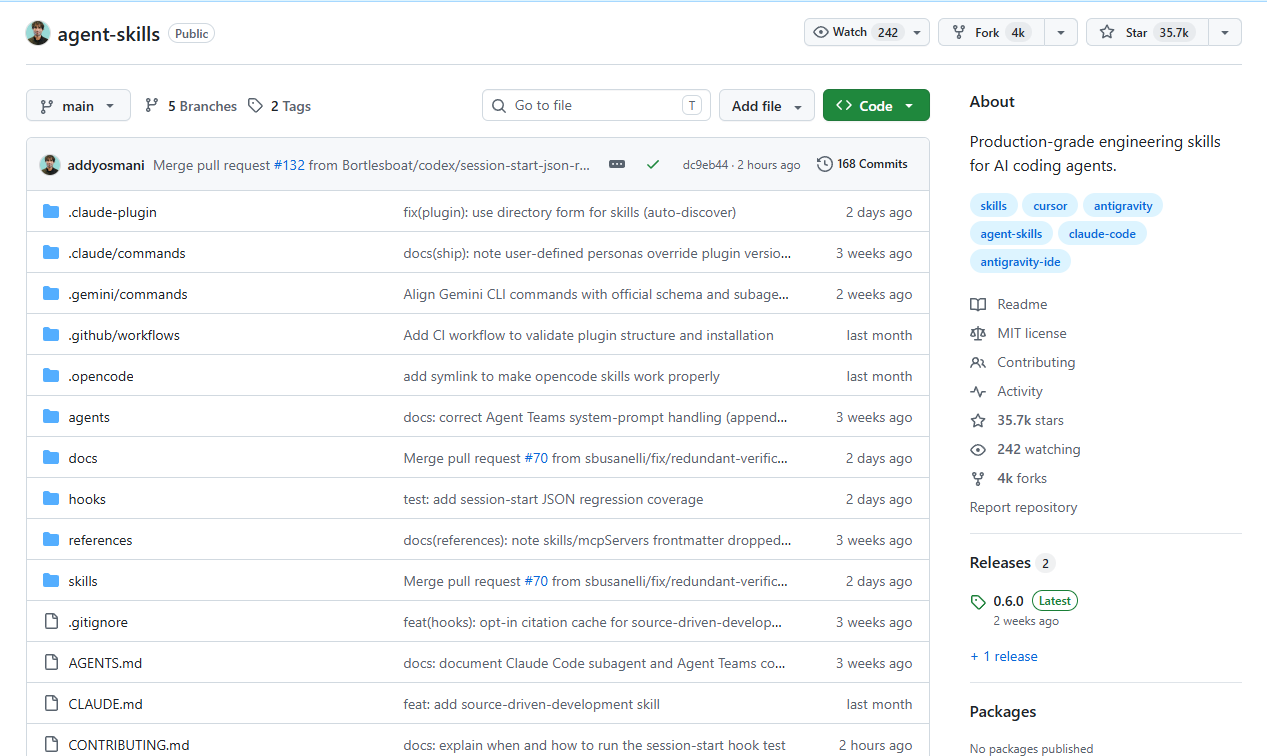Open the 168 Commits history link

862,164
